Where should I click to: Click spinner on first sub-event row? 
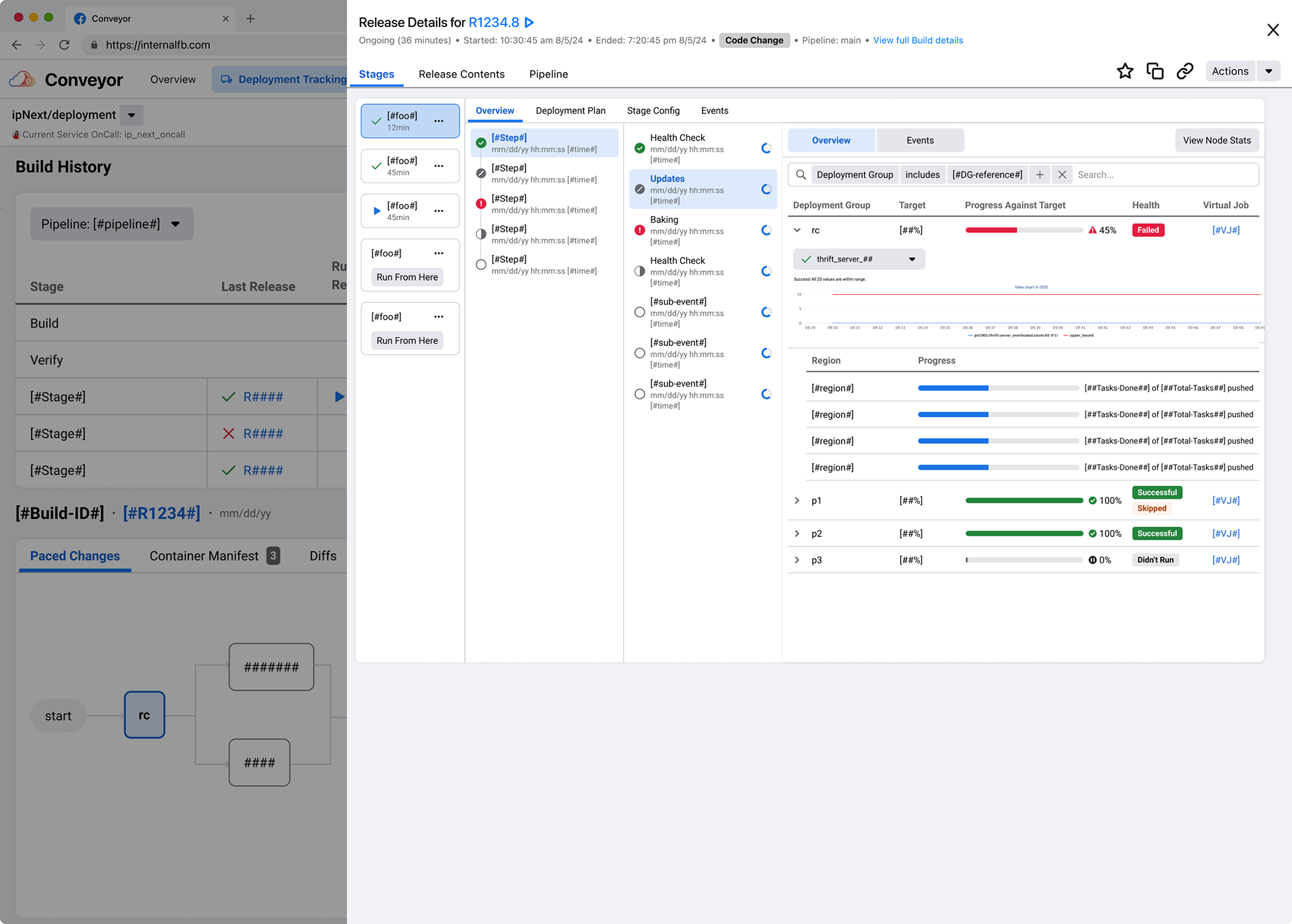[766, 312]
